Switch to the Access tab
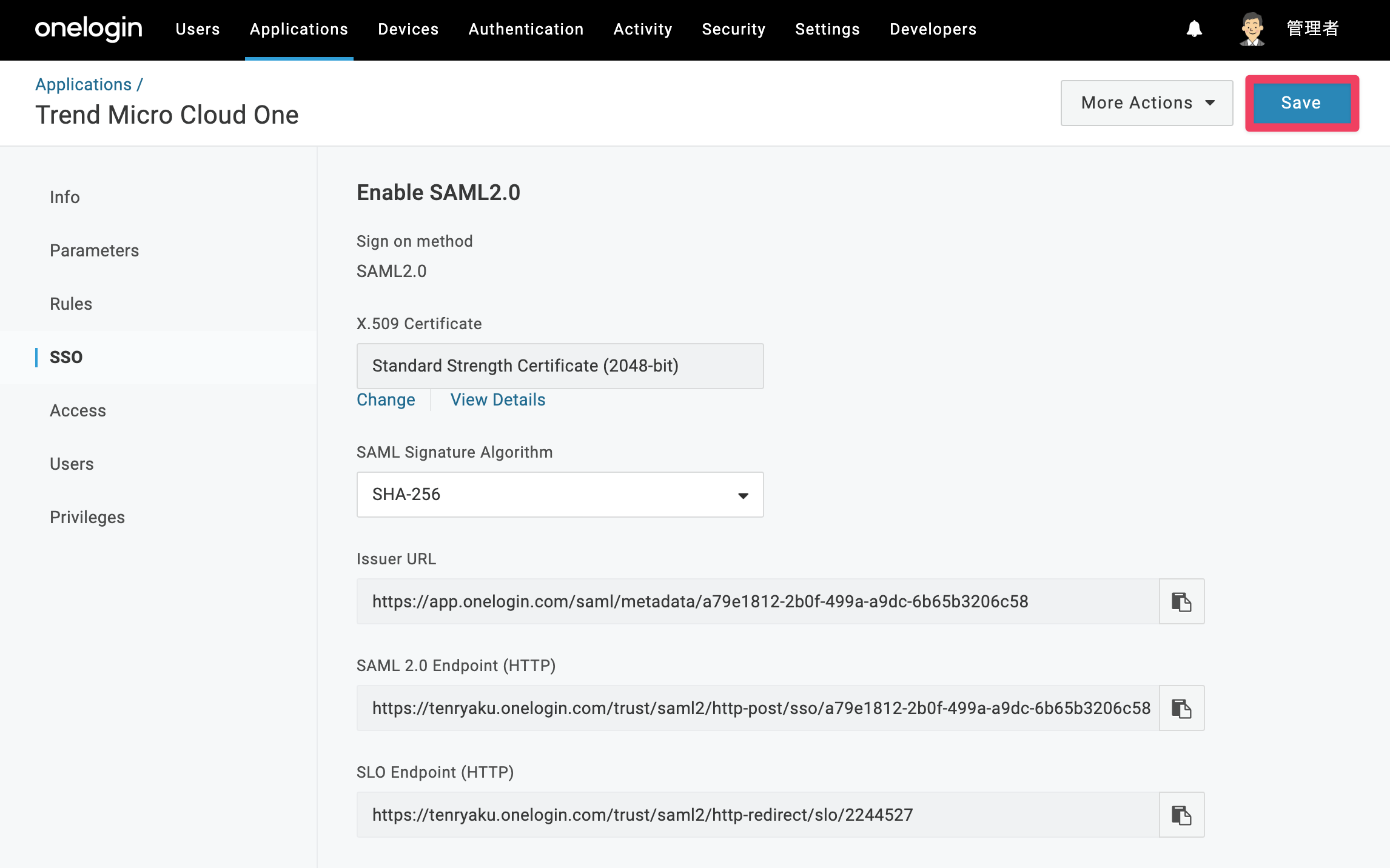The image size is (1390, 868). pos(78,410)
